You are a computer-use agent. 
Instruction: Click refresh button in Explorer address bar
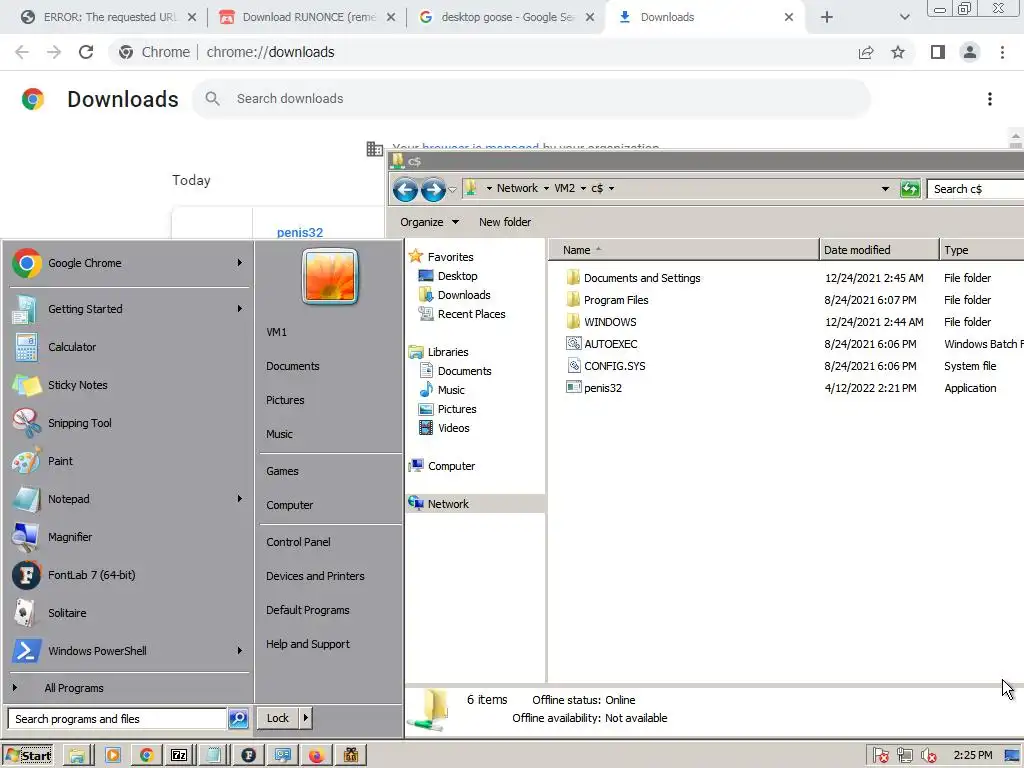[x=910, y=189]
